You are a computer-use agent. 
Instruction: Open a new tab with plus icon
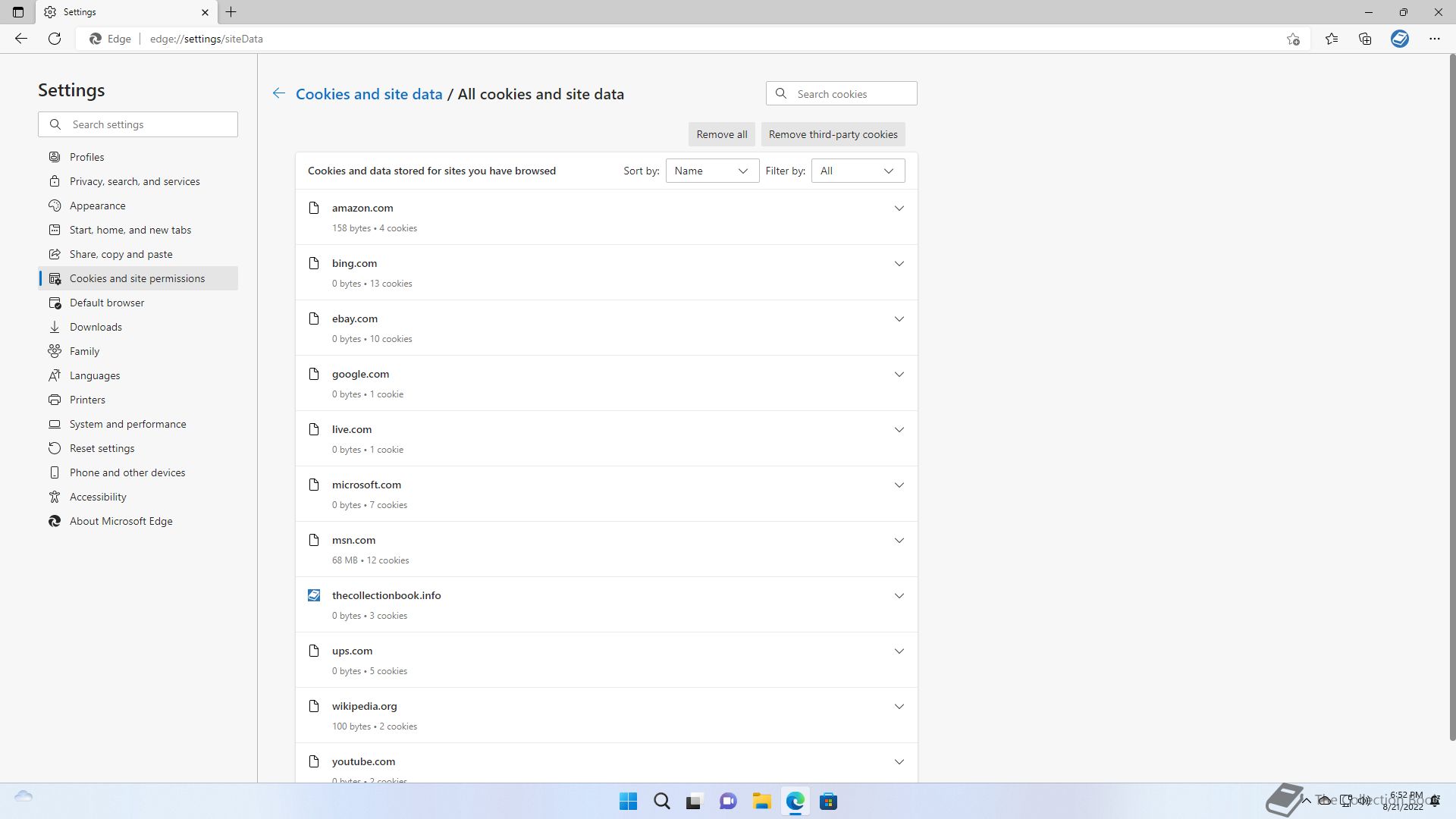(231, 12)
